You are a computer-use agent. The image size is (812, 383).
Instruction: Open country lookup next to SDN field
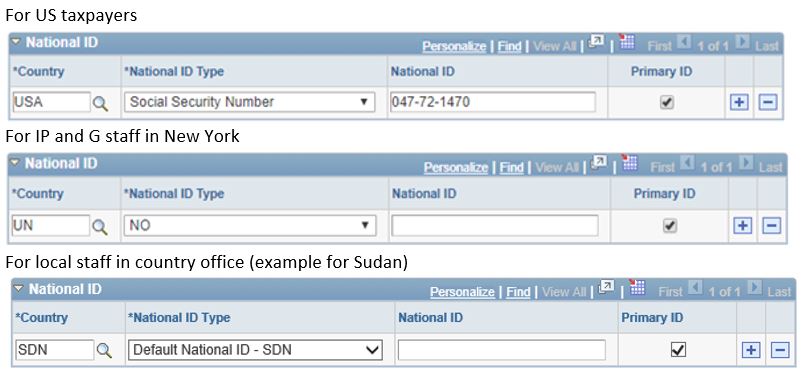(104, 351)
